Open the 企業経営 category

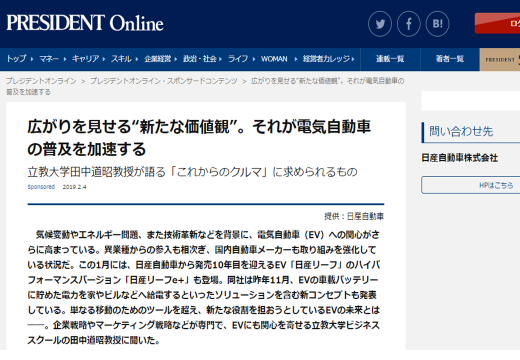click(158, 59)
